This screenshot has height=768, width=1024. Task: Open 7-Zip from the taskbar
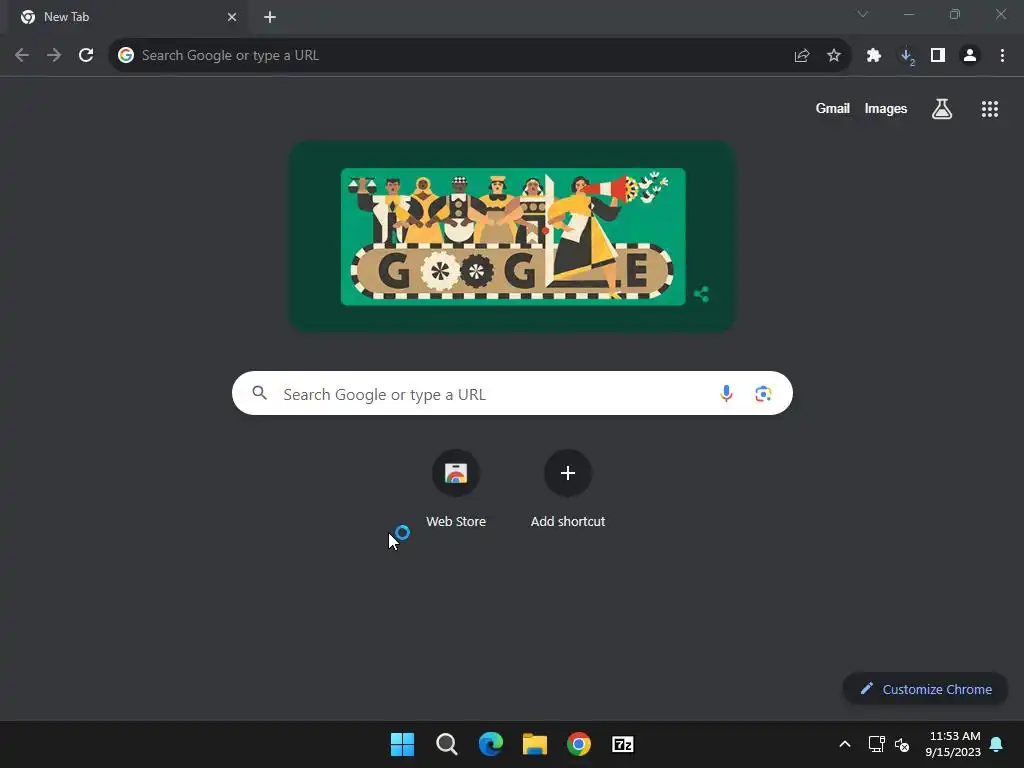pos(622,744)
